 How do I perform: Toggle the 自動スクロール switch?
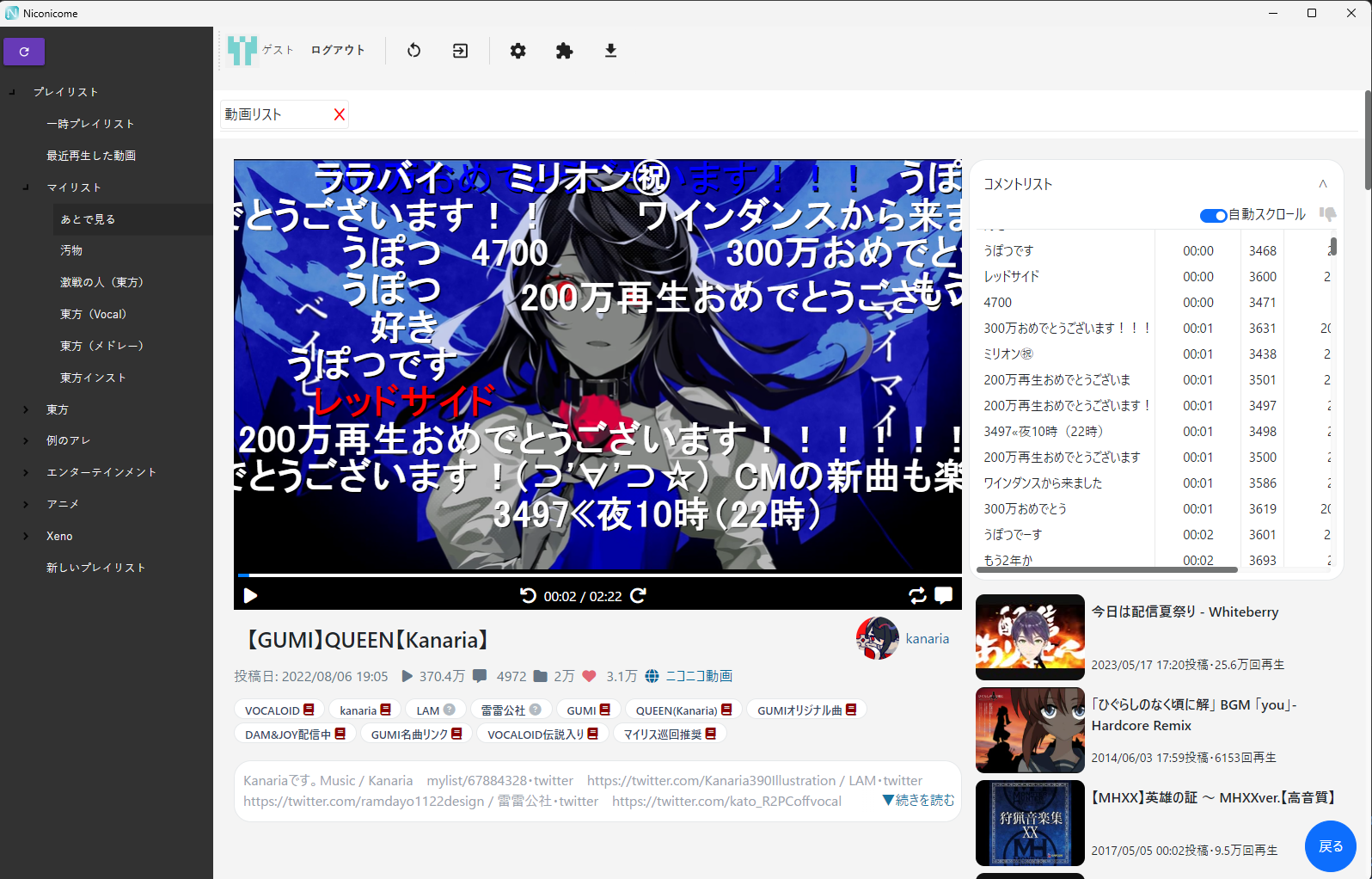[x=1213, y=215]
